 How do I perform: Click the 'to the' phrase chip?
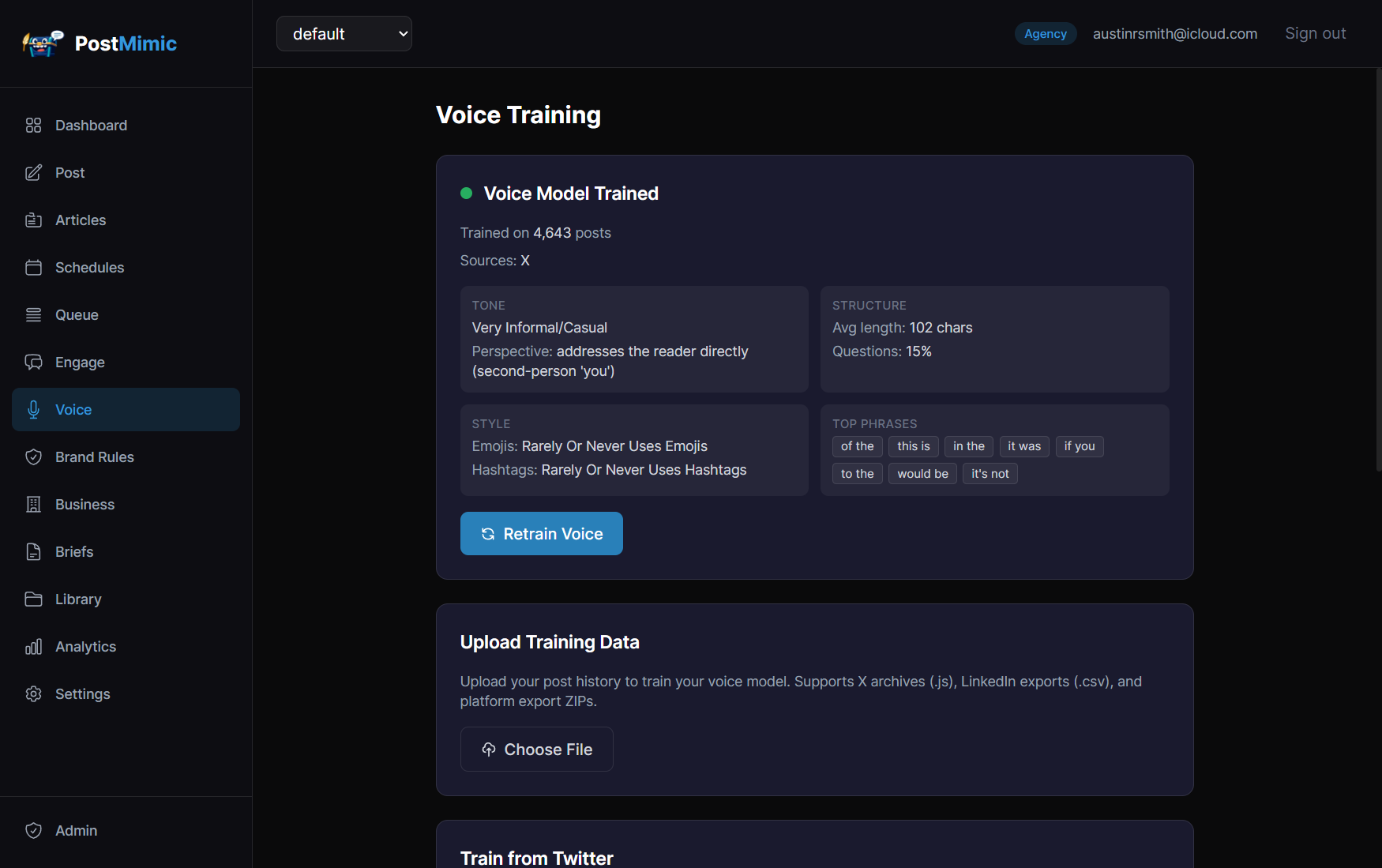(858, 474)
